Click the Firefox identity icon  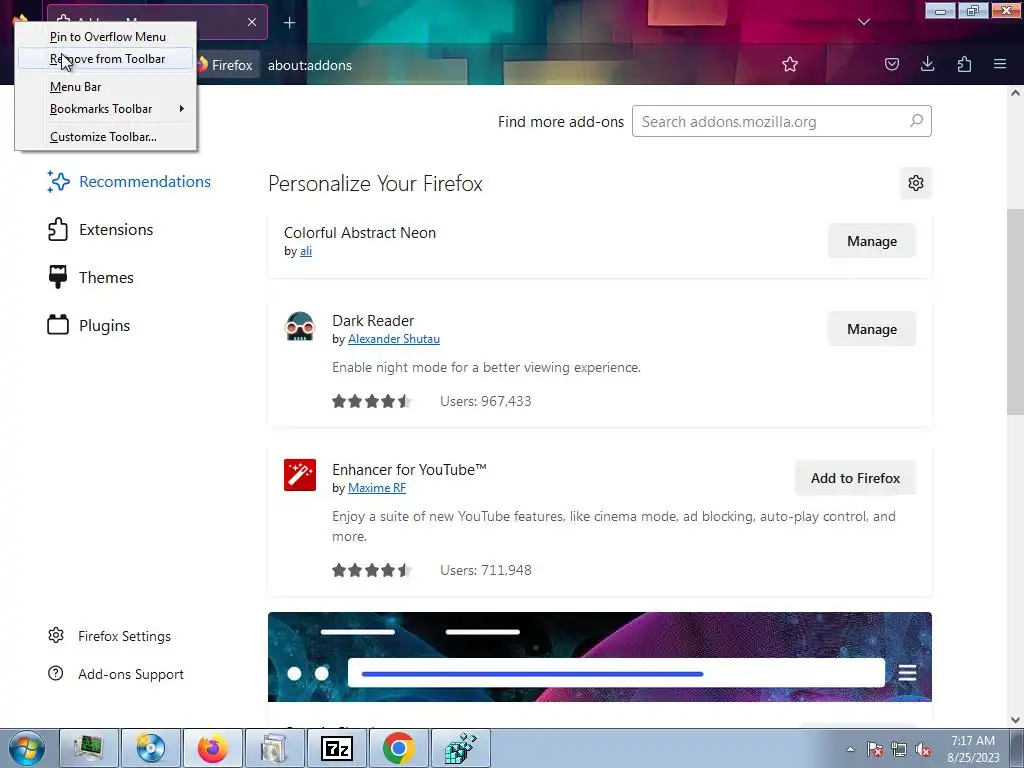pos(226,65)
